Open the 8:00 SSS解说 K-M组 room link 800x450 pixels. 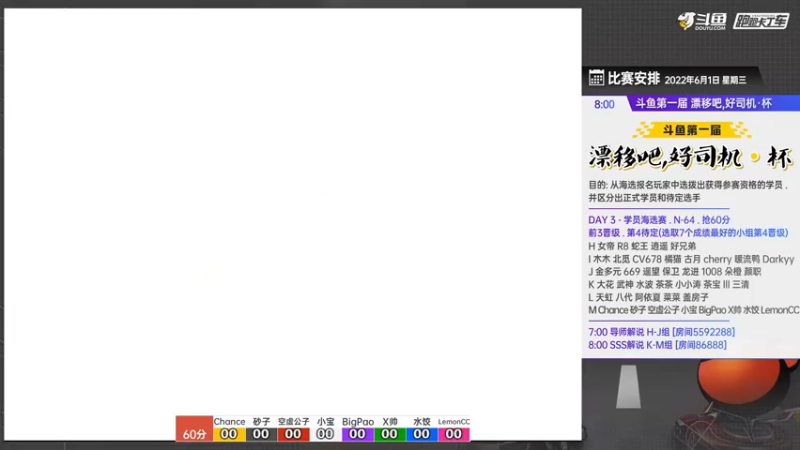(657, 345)
